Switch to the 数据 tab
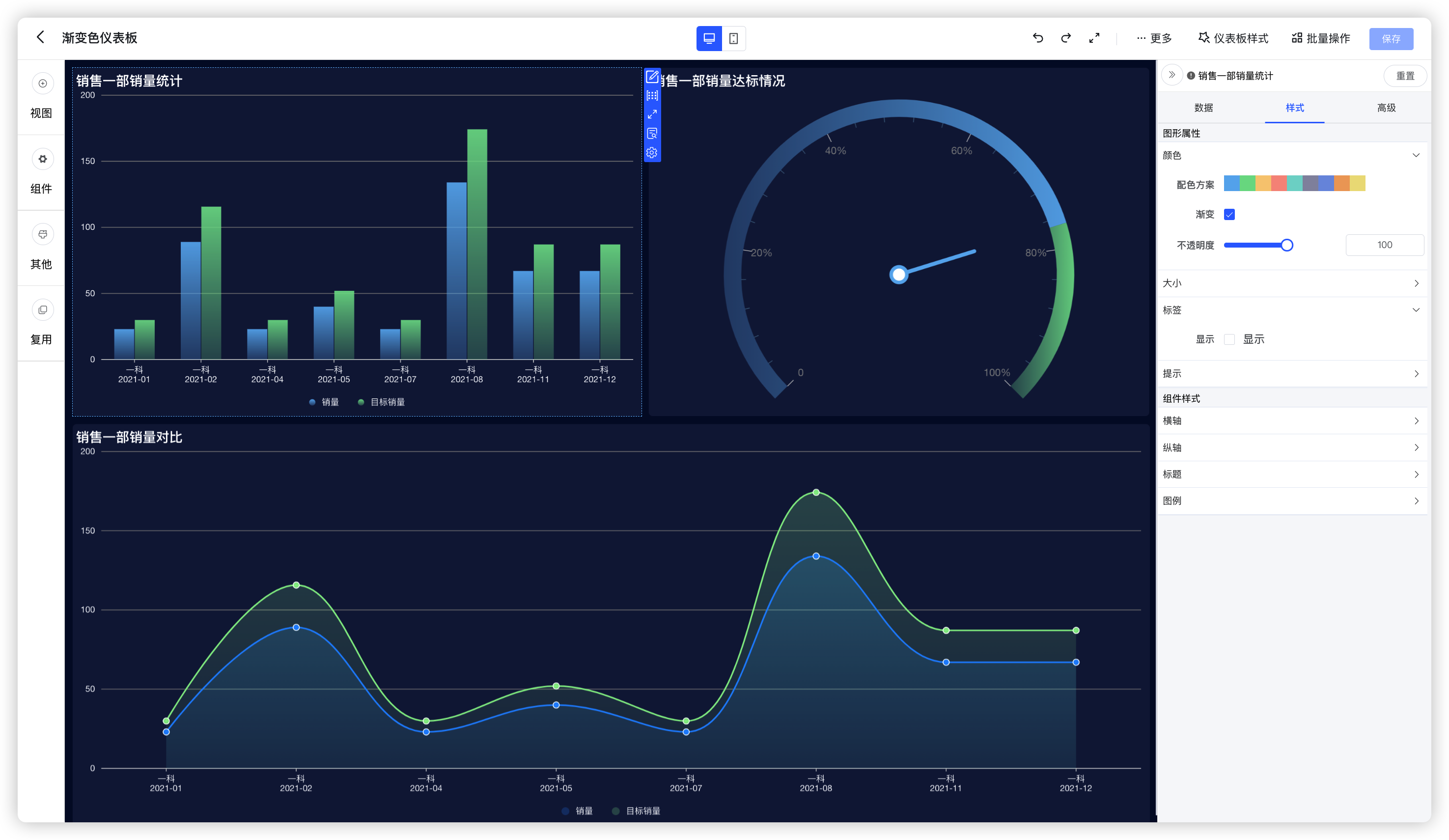Screen dimensions: 1449x840 [x=1203, y=108]
